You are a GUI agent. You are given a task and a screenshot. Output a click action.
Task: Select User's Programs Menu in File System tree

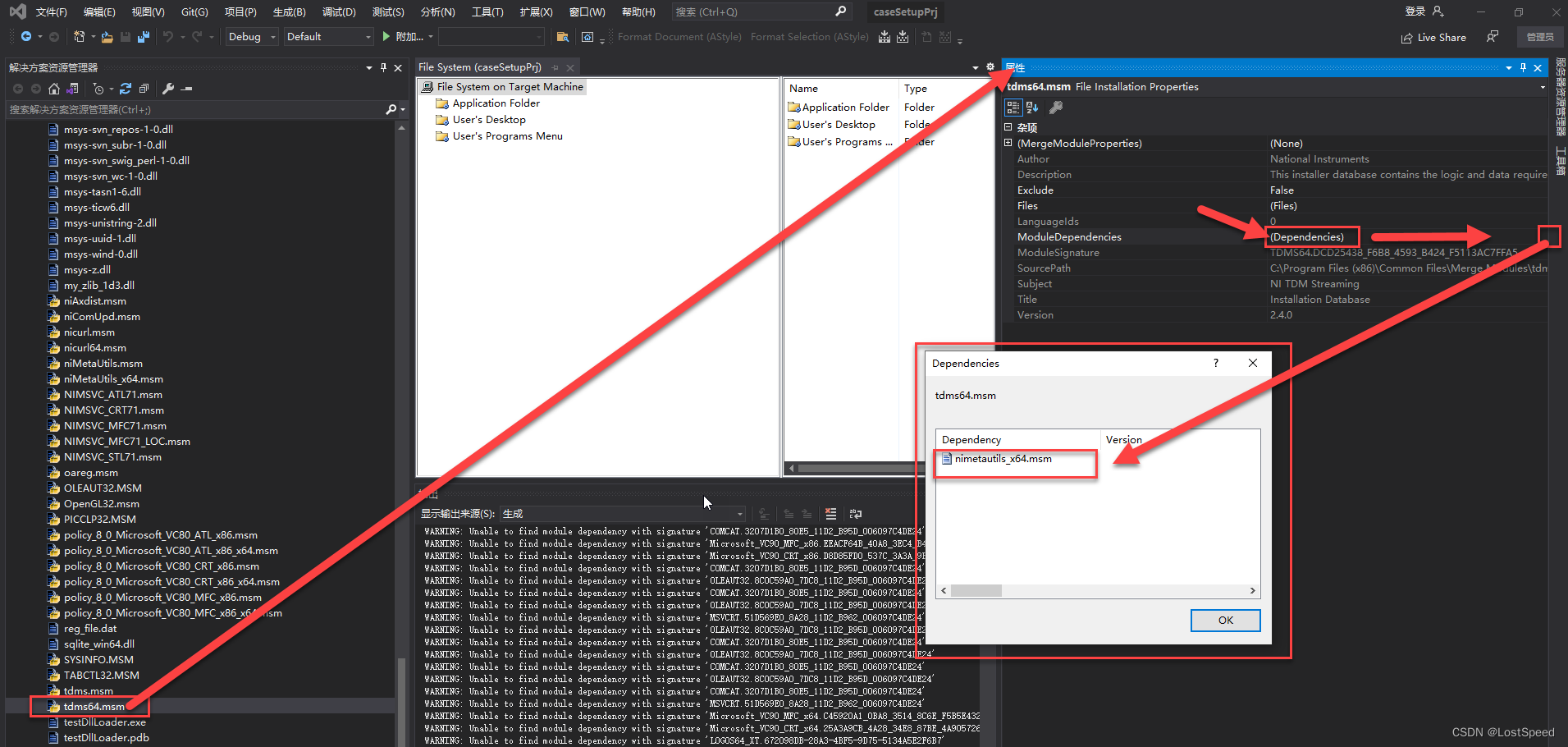507,136
